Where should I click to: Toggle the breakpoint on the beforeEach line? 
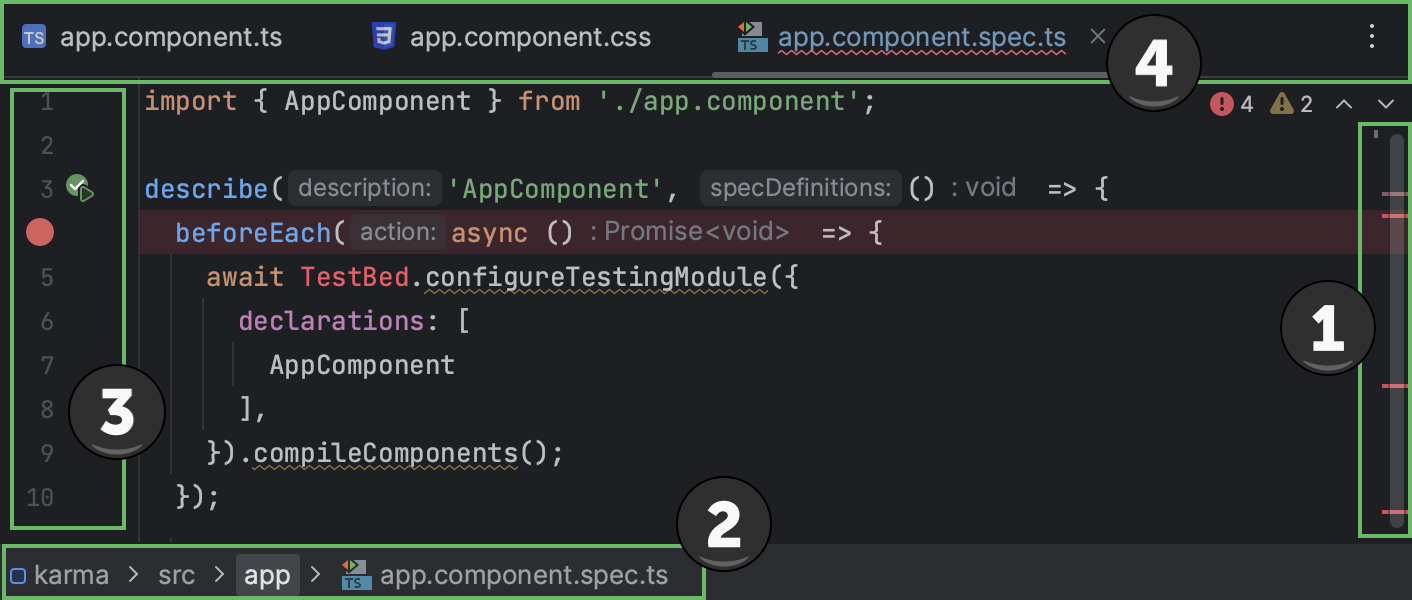click(39, 232)
